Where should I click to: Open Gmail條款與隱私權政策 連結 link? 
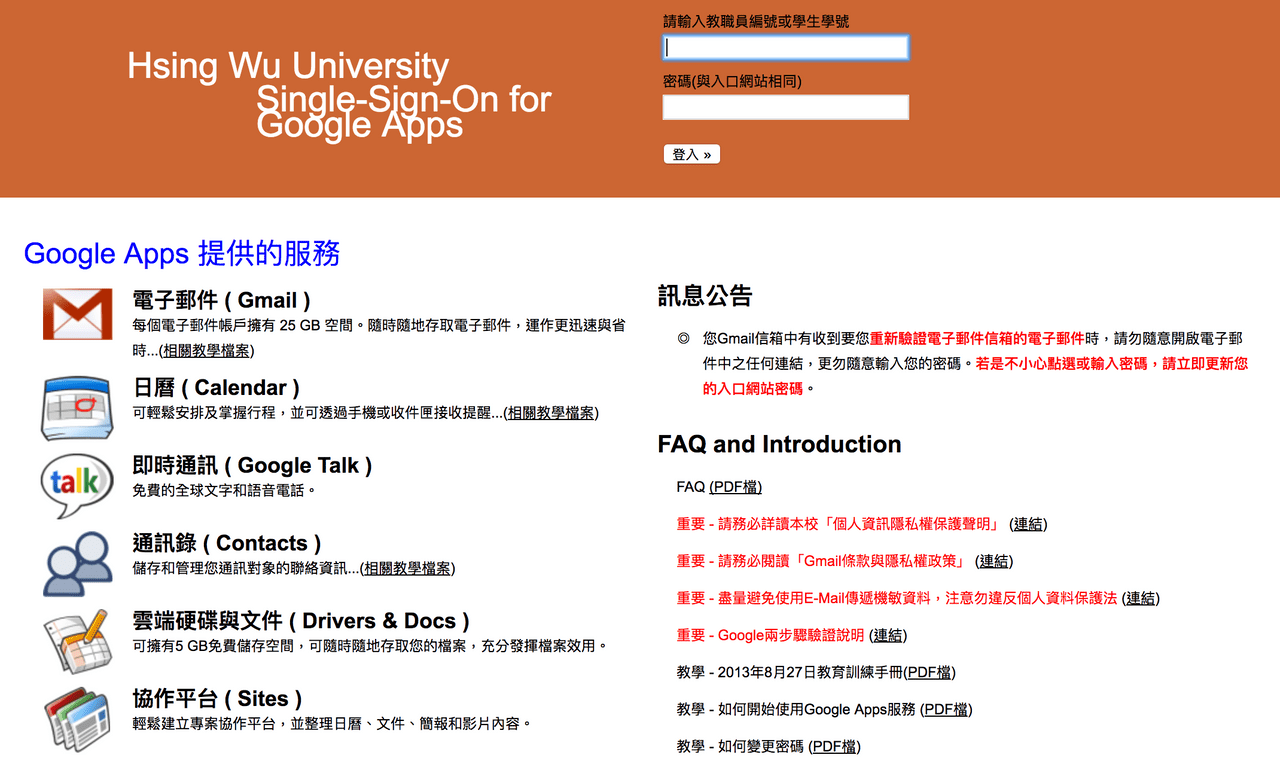(x=994, y=561)
